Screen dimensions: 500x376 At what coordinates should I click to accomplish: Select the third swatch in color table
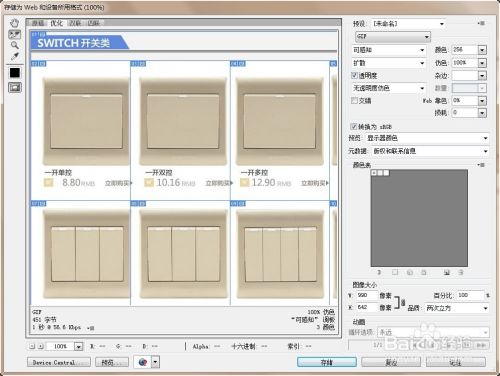click(386, 173)
